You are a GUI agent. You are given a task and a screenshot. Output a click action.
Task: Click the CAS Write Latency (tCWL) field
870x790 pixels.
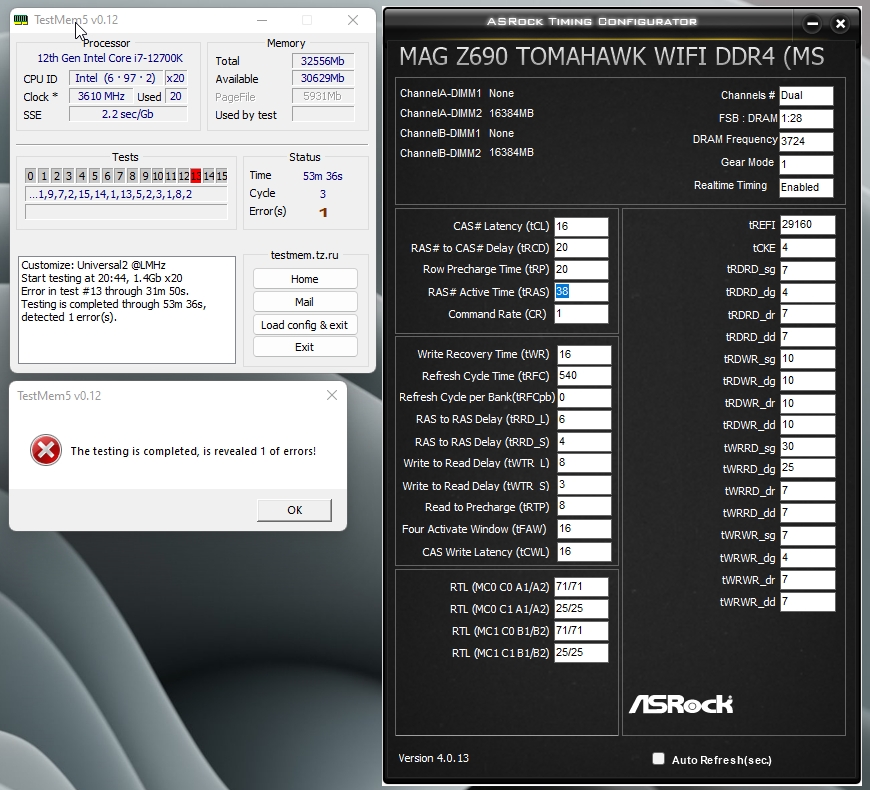coord(584,551)
